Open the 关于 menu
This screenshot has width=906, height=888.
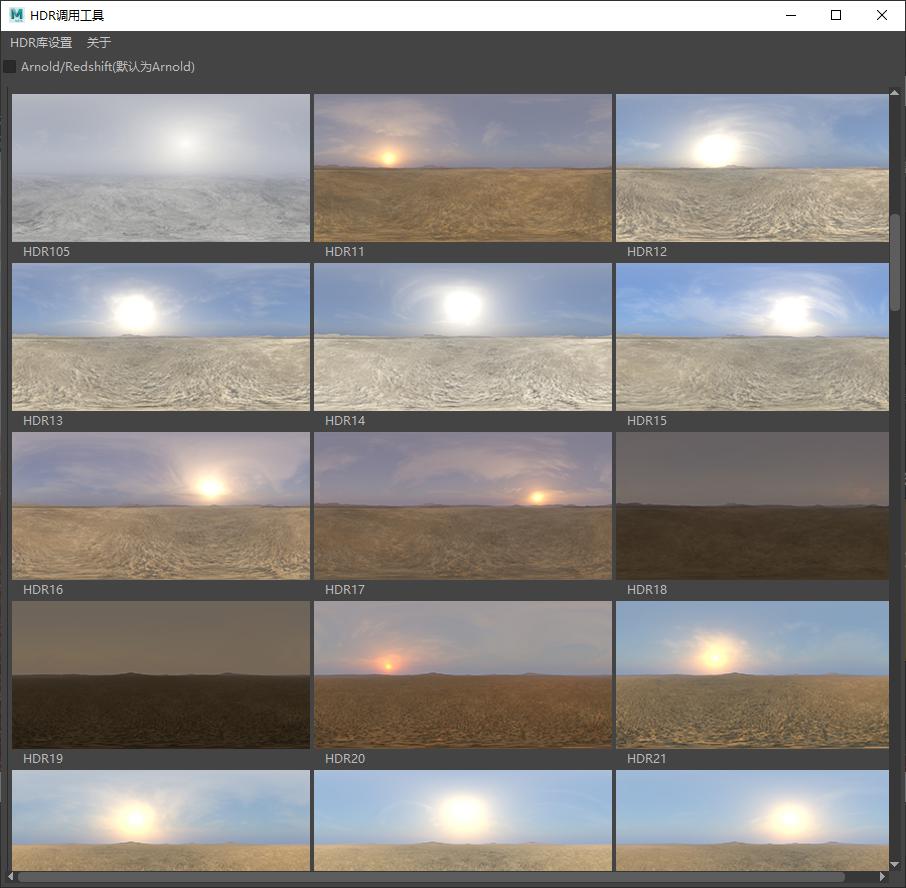(99, 43)
